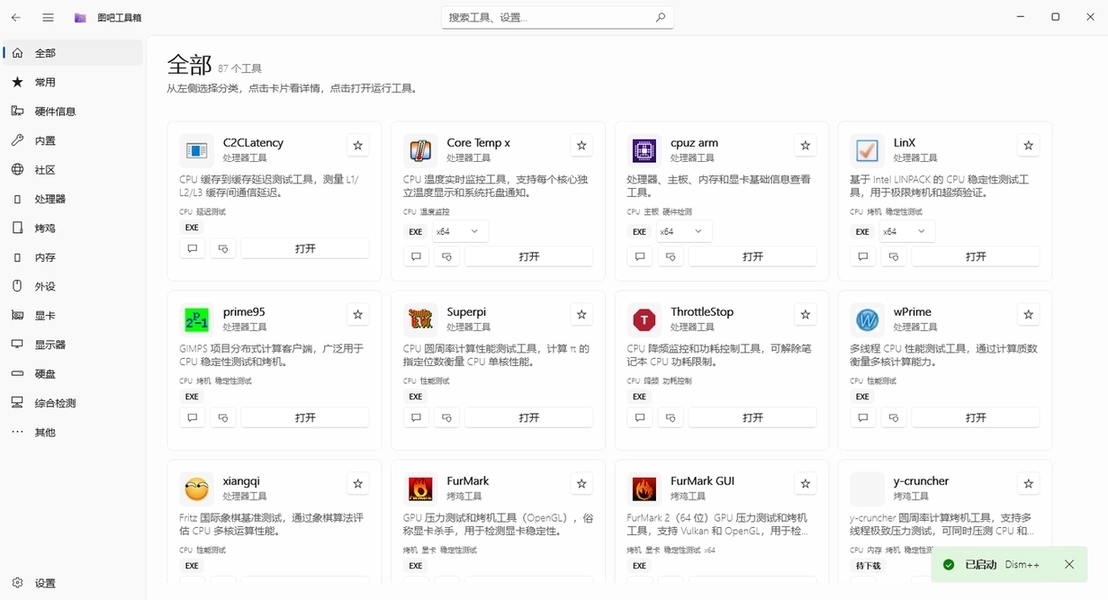This screenshot has height=600, width=1108.
Task: Click the feedback bubble icon on the Superpi card
Action: pyautogui.click(x=447, y=418)
